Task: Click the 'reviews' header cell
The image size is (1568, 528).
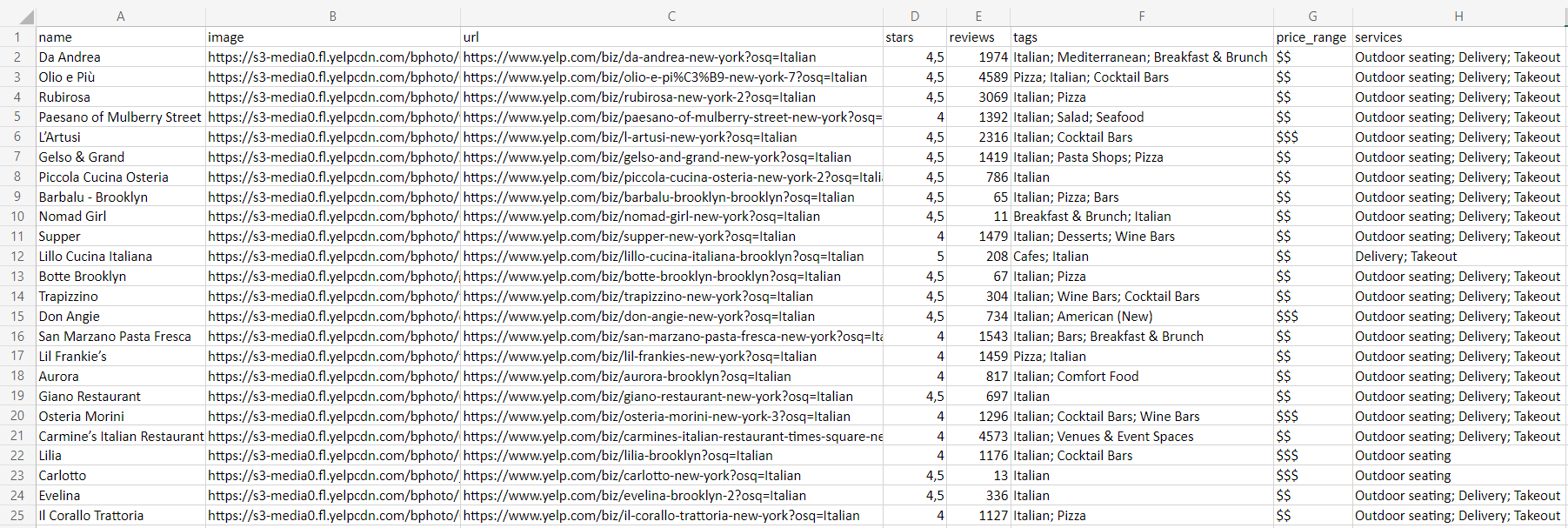Action: click(978, 37)
